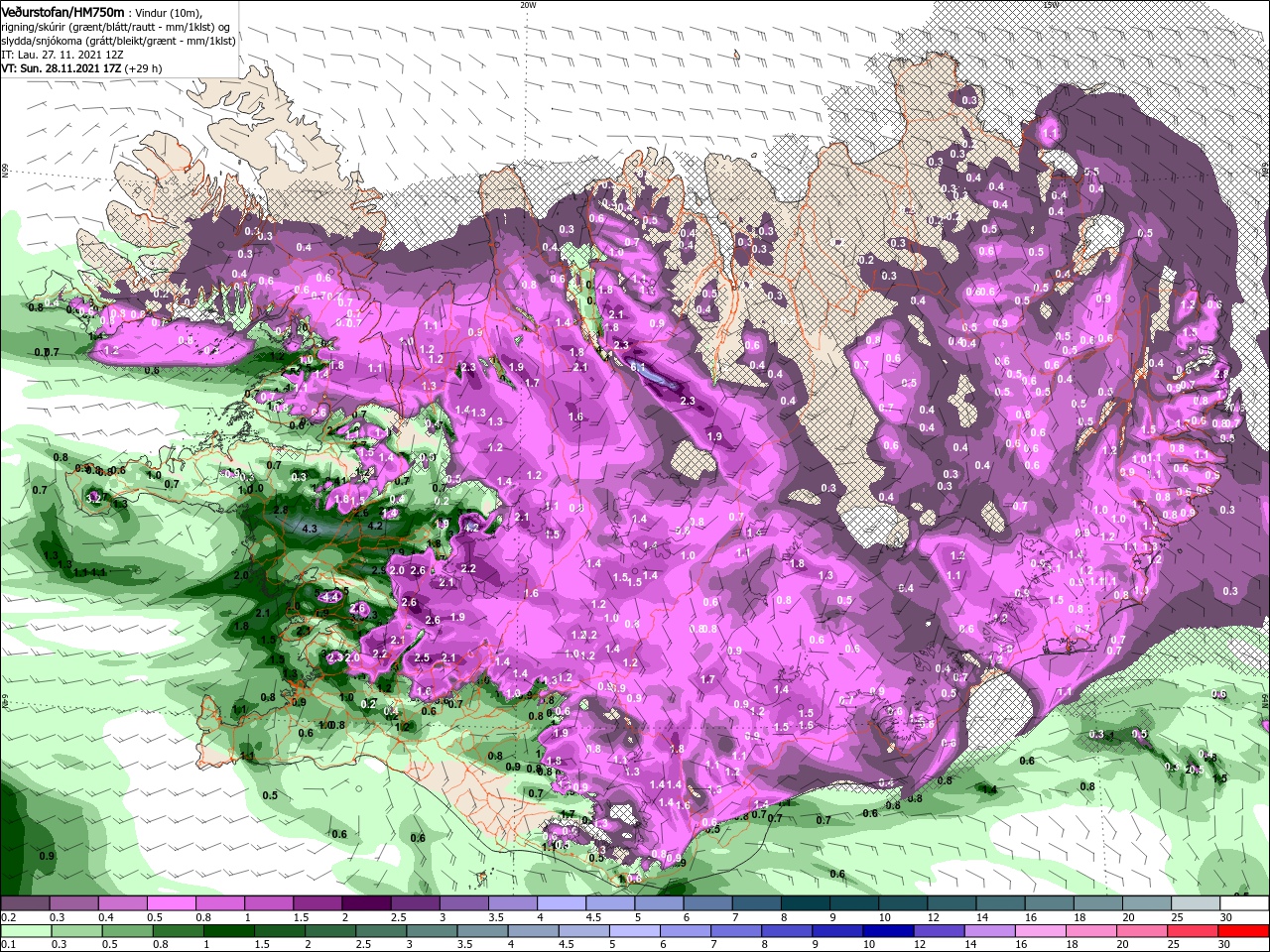This screenshot has height=952, width=1270.
Task: Click the '4.3' rain value on the map
Action: click(x=309, y=530)
